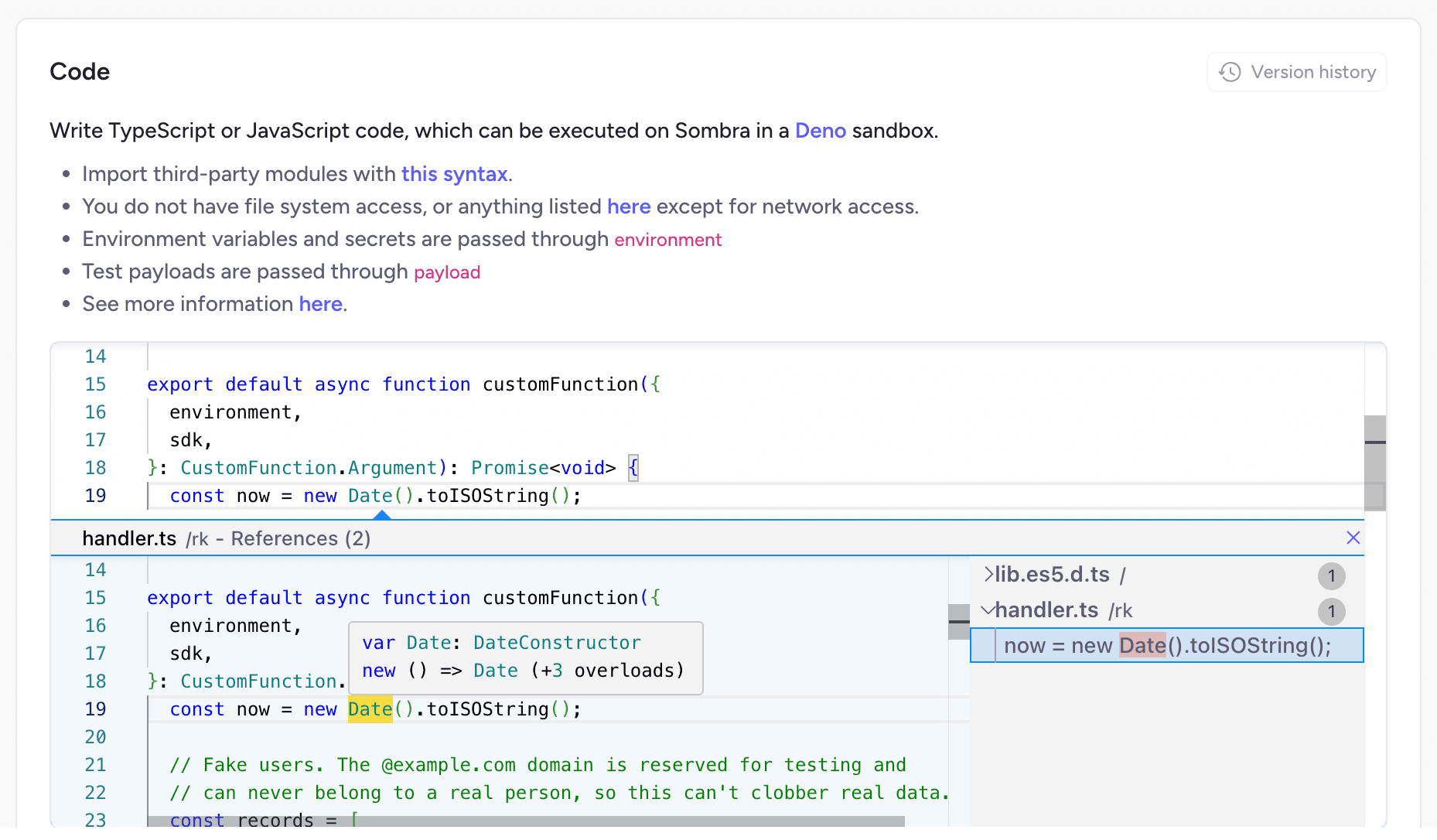The height and width of the screenshot is (840, 1437).
Task: Open 'here' link after See more information
Action: (320, 304)
